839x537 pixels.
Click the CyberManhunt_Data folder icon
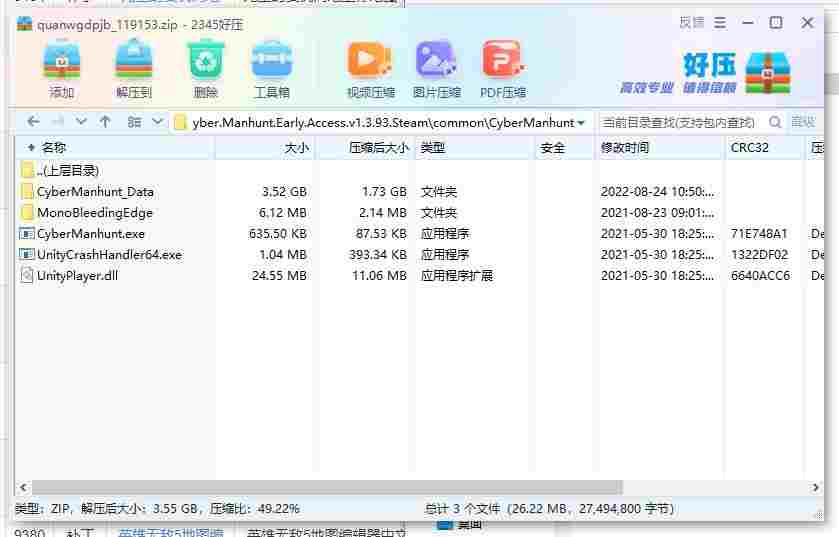tap(27, 191)
